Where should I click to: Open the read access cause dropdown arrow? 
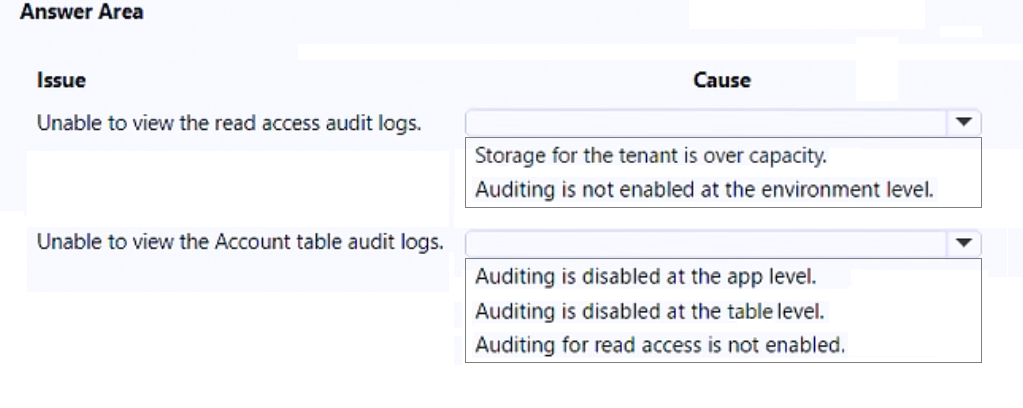[x=964, y=122]
